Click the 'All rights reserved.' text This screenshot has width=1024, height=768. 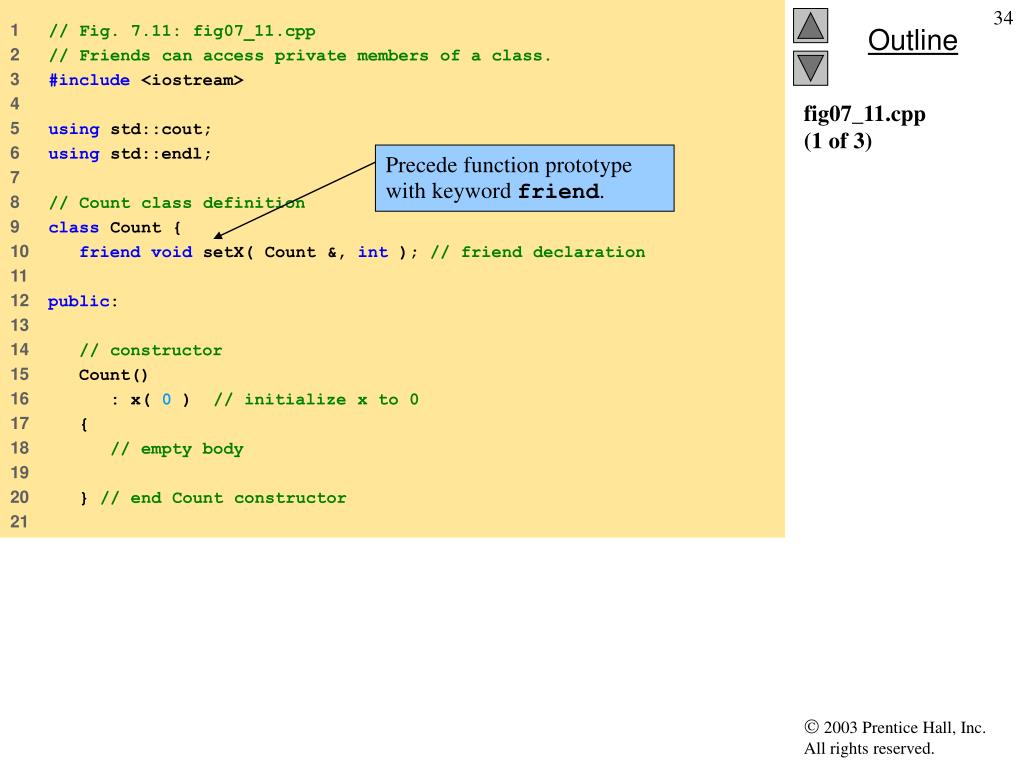coord(869,748)
